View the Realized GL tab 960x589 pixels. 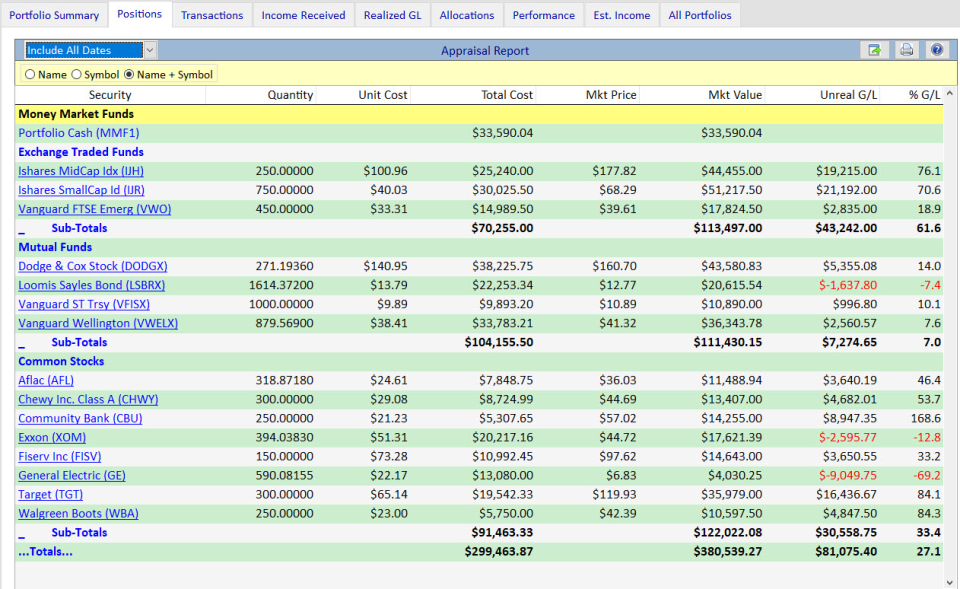click(392, 15)
